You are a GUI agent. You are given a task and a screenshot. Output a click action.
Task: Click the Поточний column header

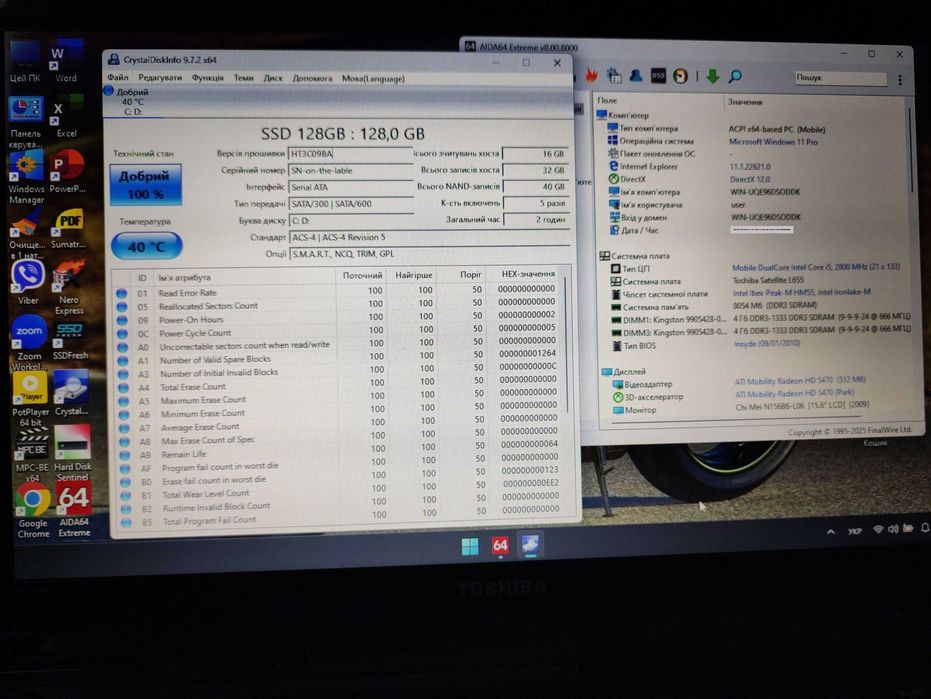click(362, 276)
